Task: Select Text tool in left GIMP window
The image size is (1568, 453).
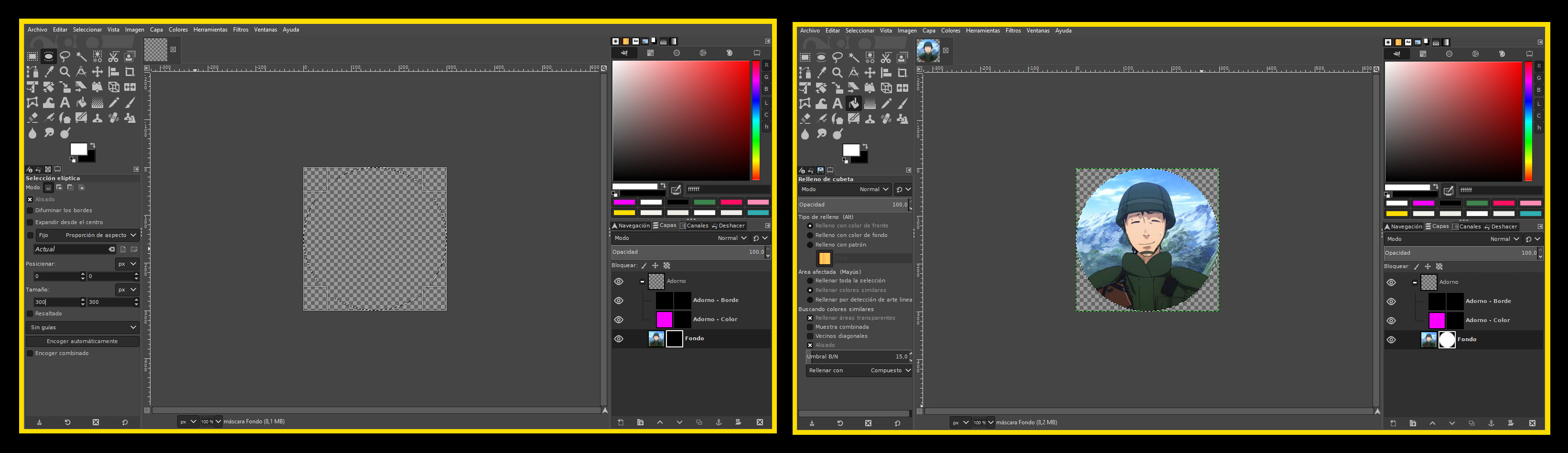Action: click(65, 102)
